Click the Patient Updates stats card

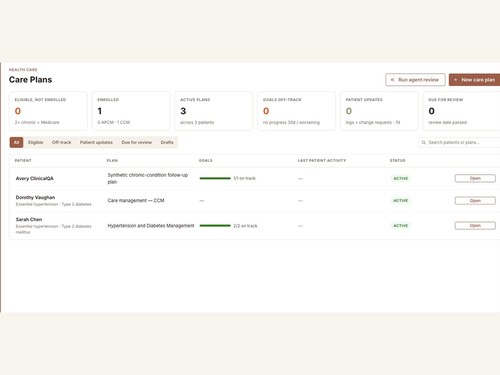[x=379, y=111]
